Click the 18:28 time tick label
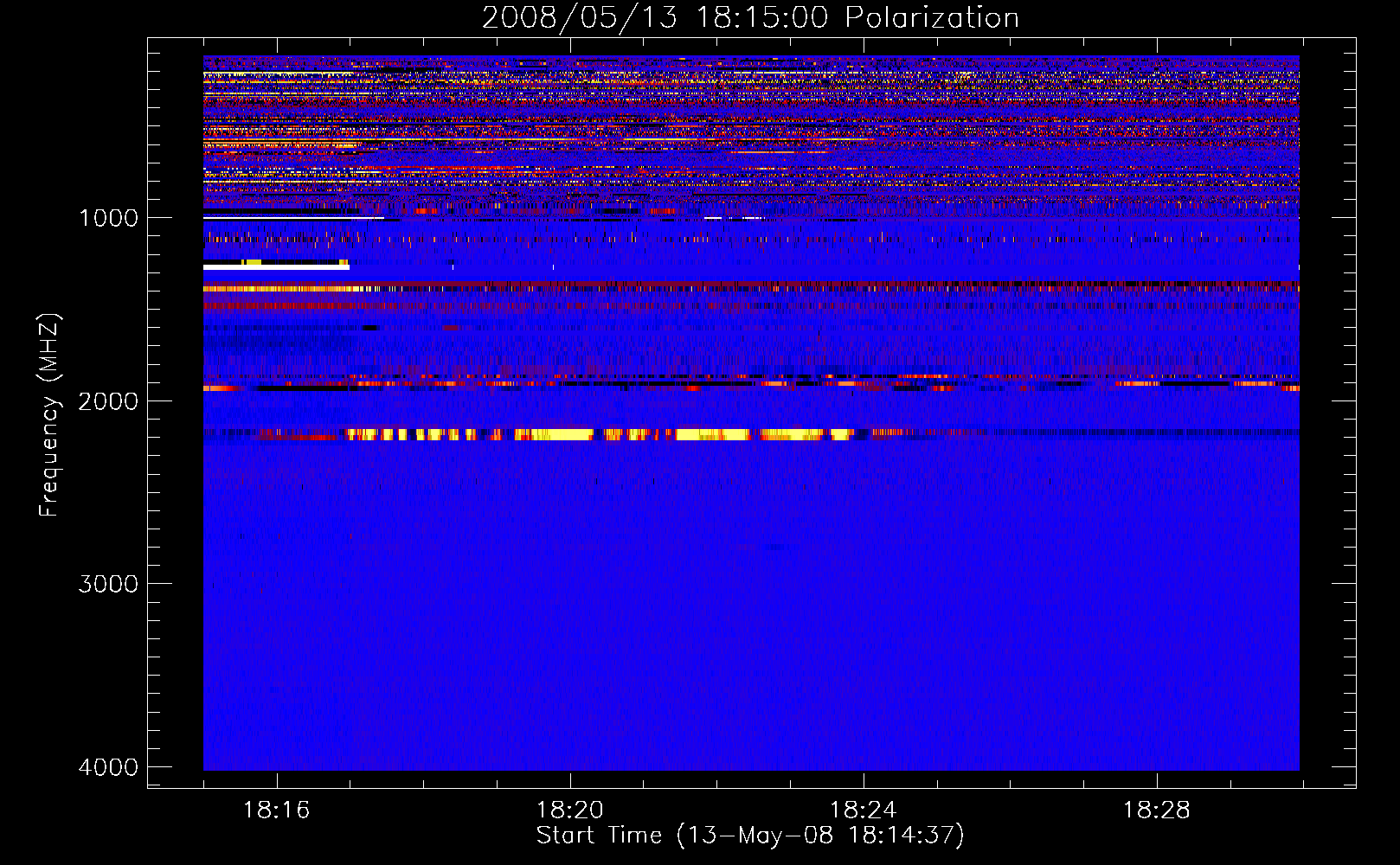 tap(1156, 811)
